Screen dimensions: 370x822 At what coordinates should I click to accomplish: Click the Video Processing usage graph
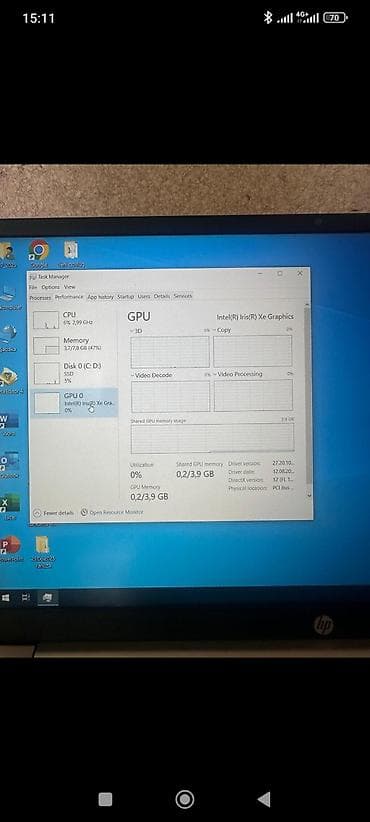[x=253, y=395]
